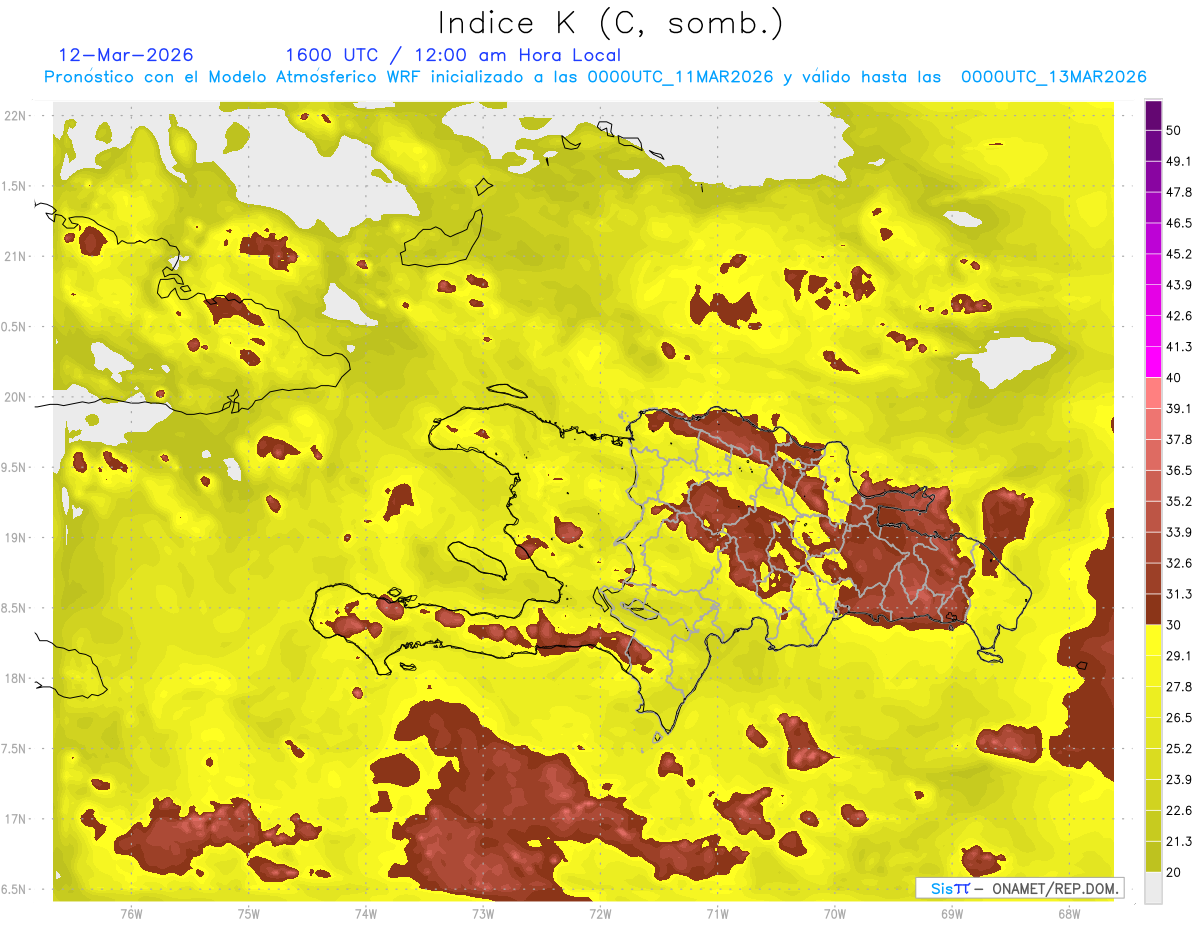Click the 32.6 color scale label

pyautogui.click(x=1179, y=563)
